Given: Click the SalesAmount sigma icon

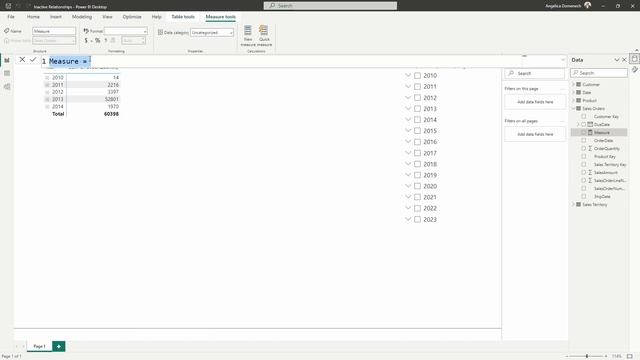Looking at the screenshot, I should pyautogui.click(x=590, y=173).
